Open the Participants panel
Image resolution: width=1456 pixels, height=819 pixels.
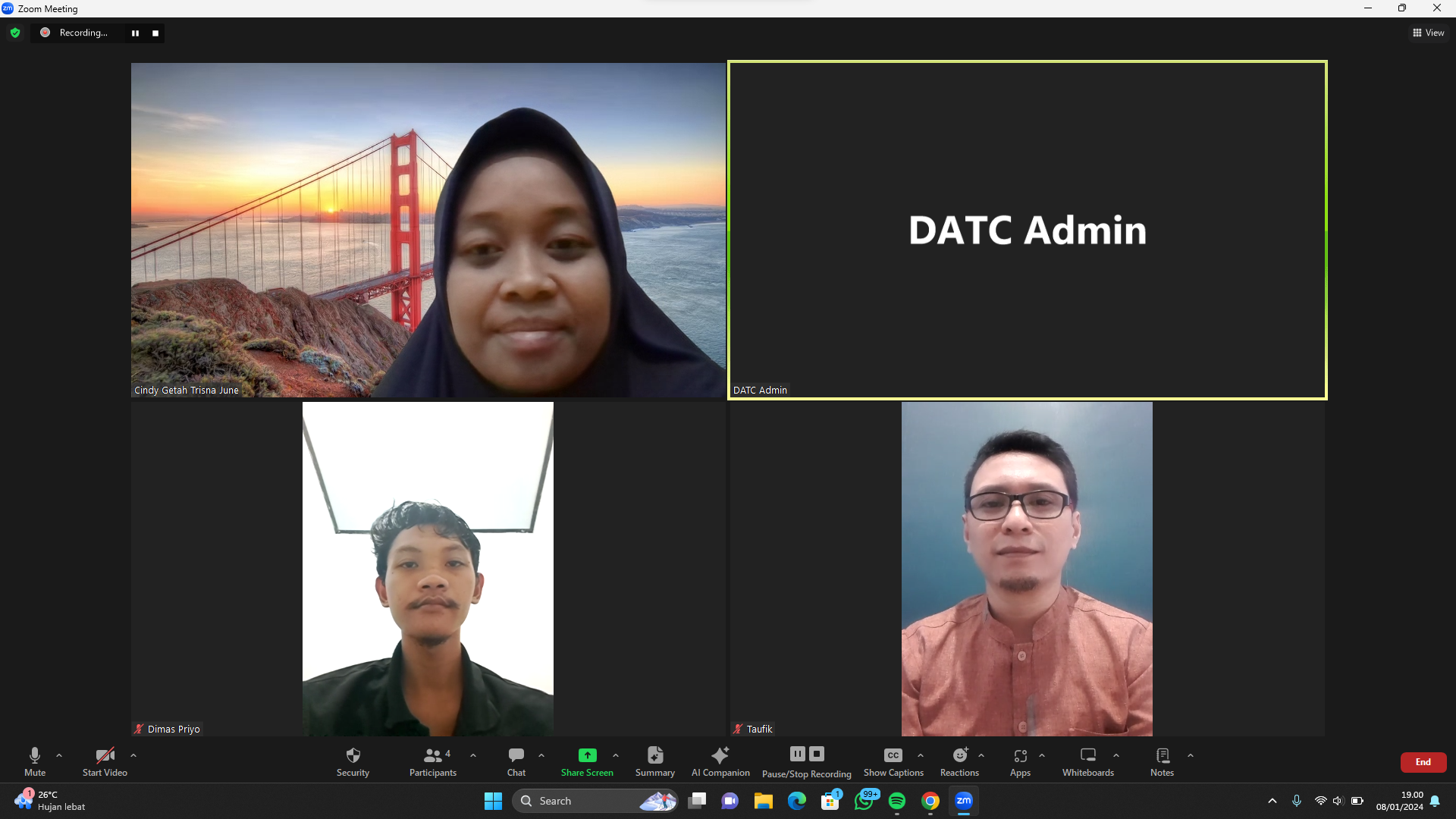pyautogui.click(x=433, y=761)
